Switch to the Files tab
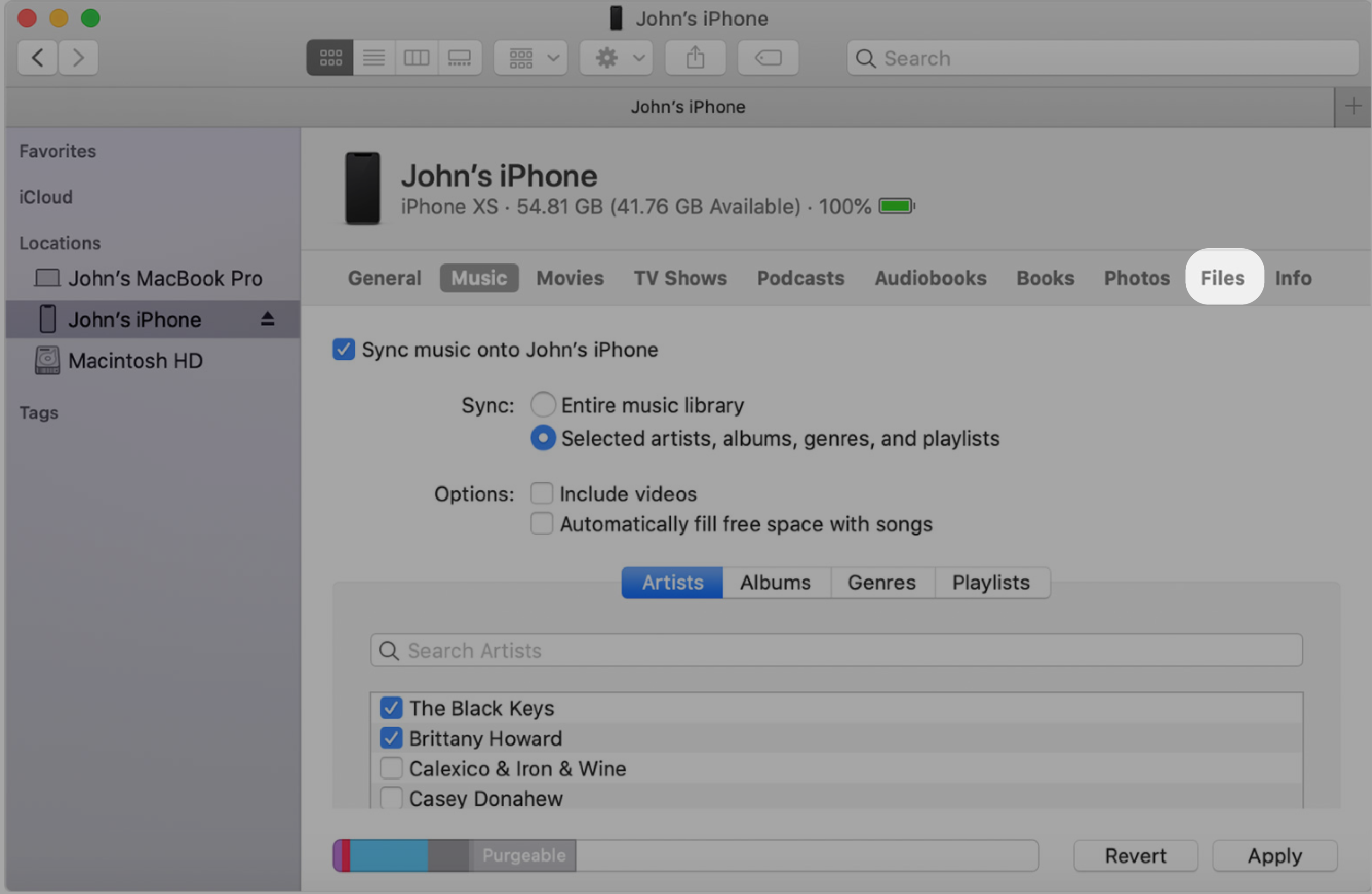The width and height of the screenshot is (1372, 894). tap(1223, 277)
